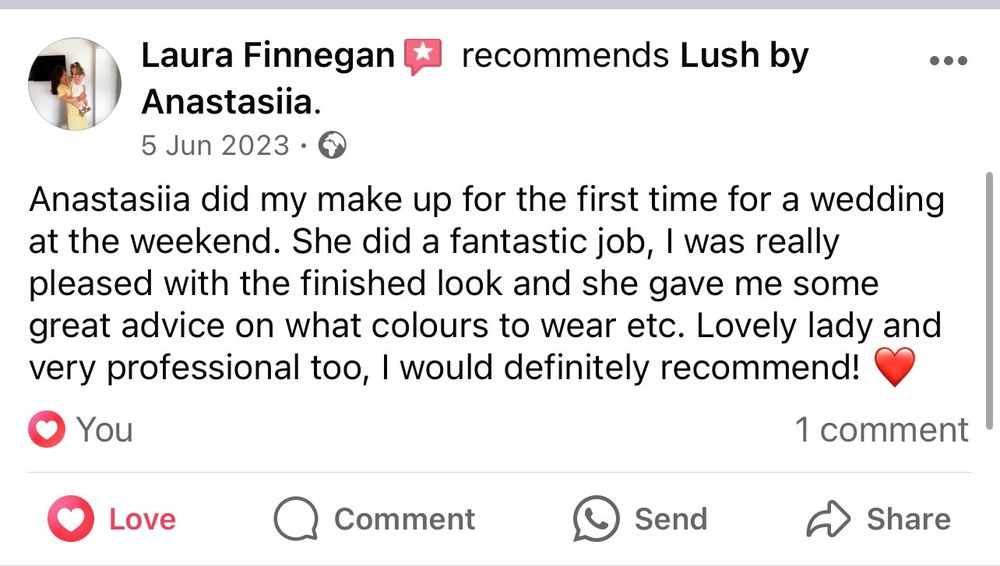Image resolution: width=1000 pixels, height=566 pixels.
Task: Click the Comment speech bubble icon
Action: 296,520
